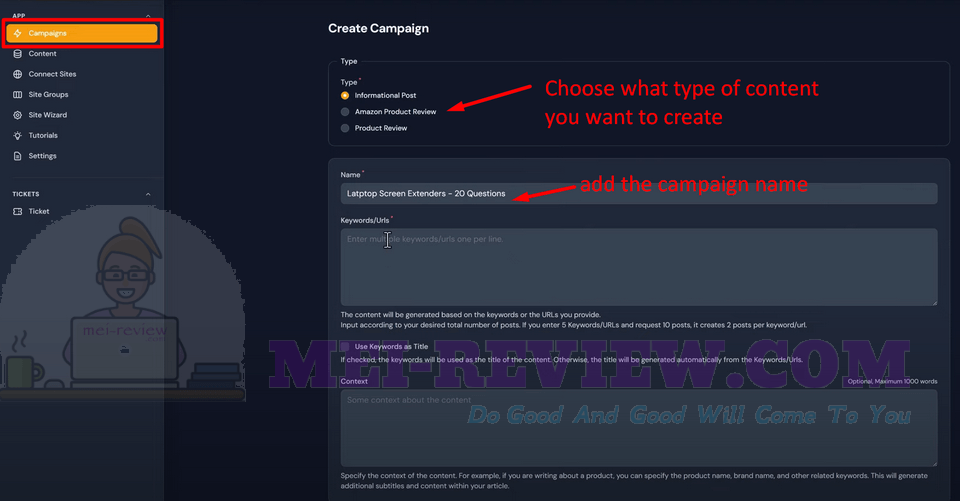
Task: Open the Campaigns menu item
Action: [x=81, y=33]
